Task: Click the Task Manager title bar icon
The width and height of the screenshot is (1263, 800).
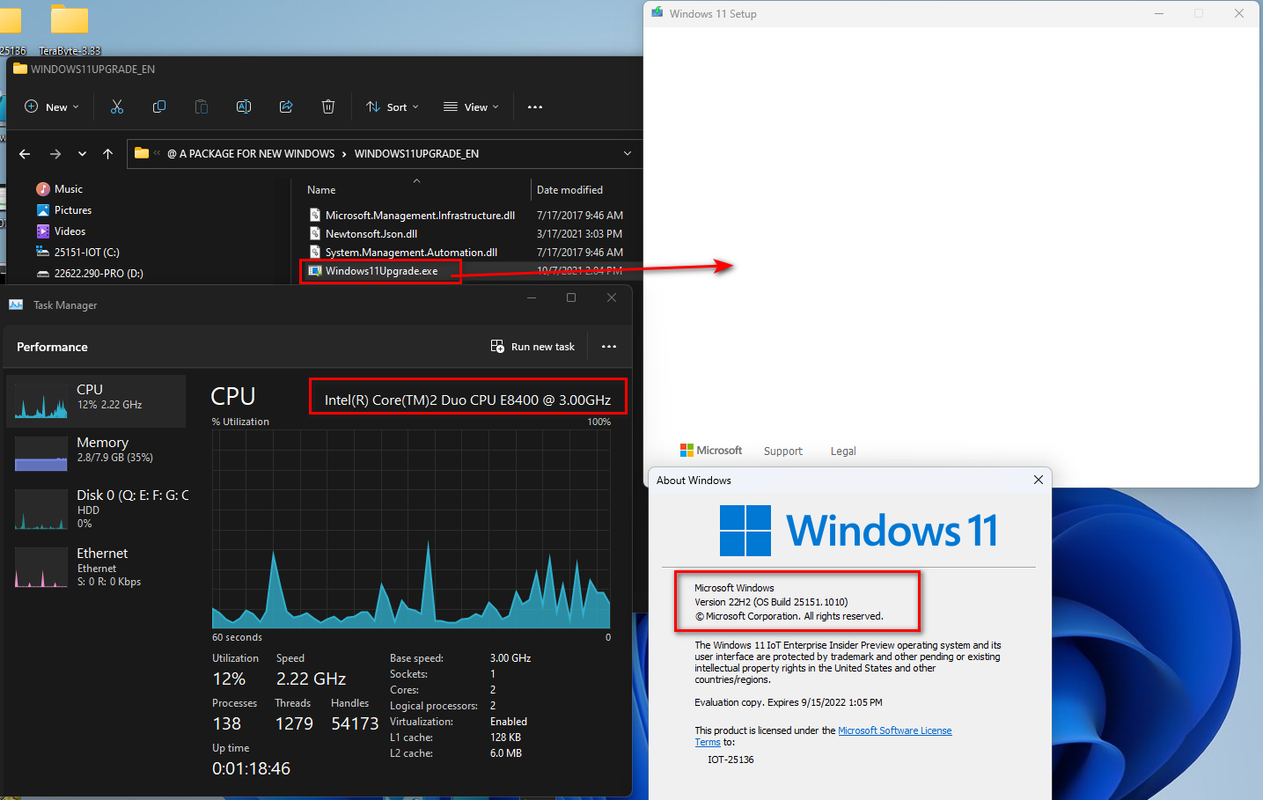Action: click(x=16, y=305)
